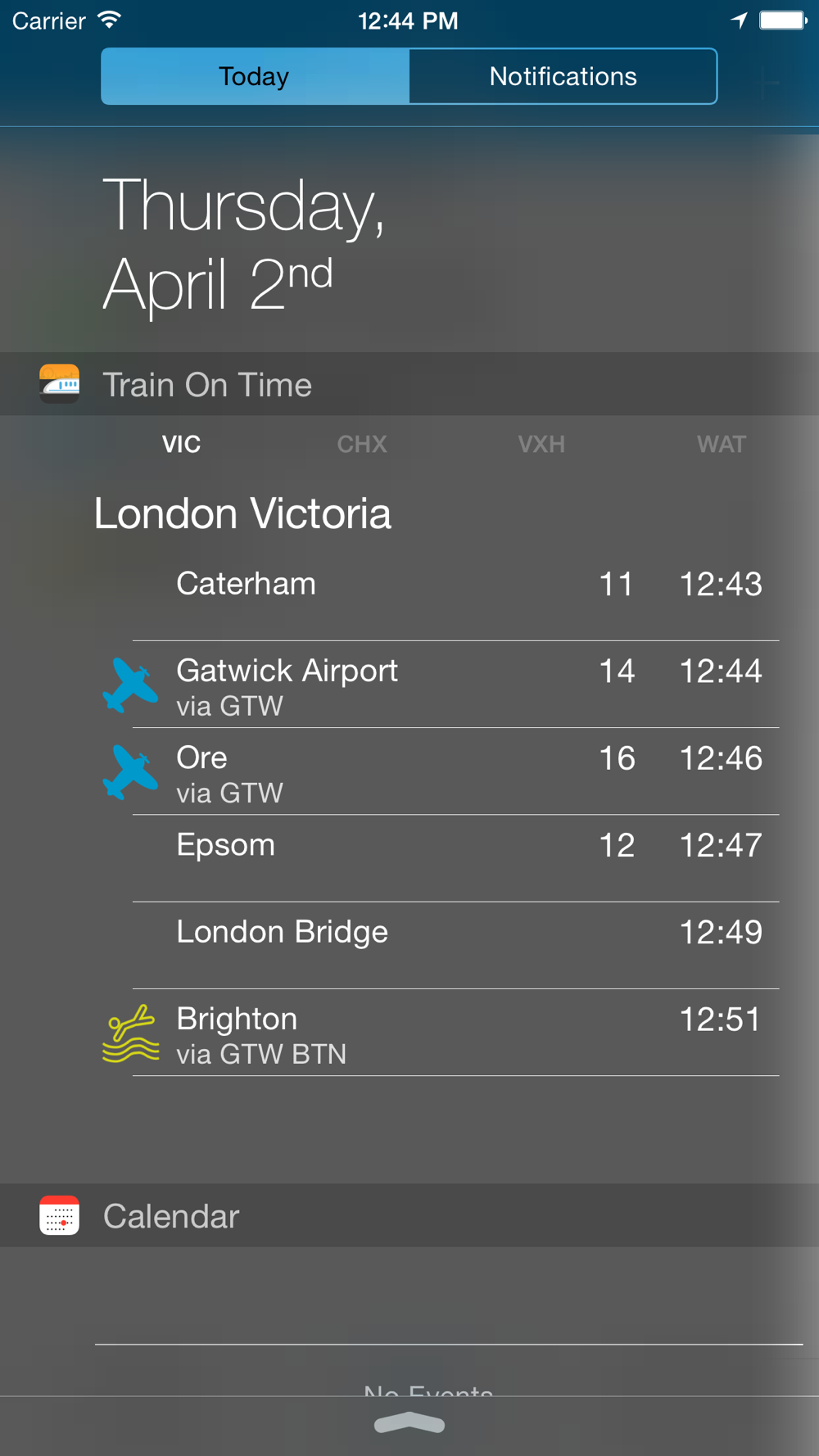Viewport: 819px width, 1456px height.
Task: Switch to the Notifications tab
Action: tap(563, 76)
